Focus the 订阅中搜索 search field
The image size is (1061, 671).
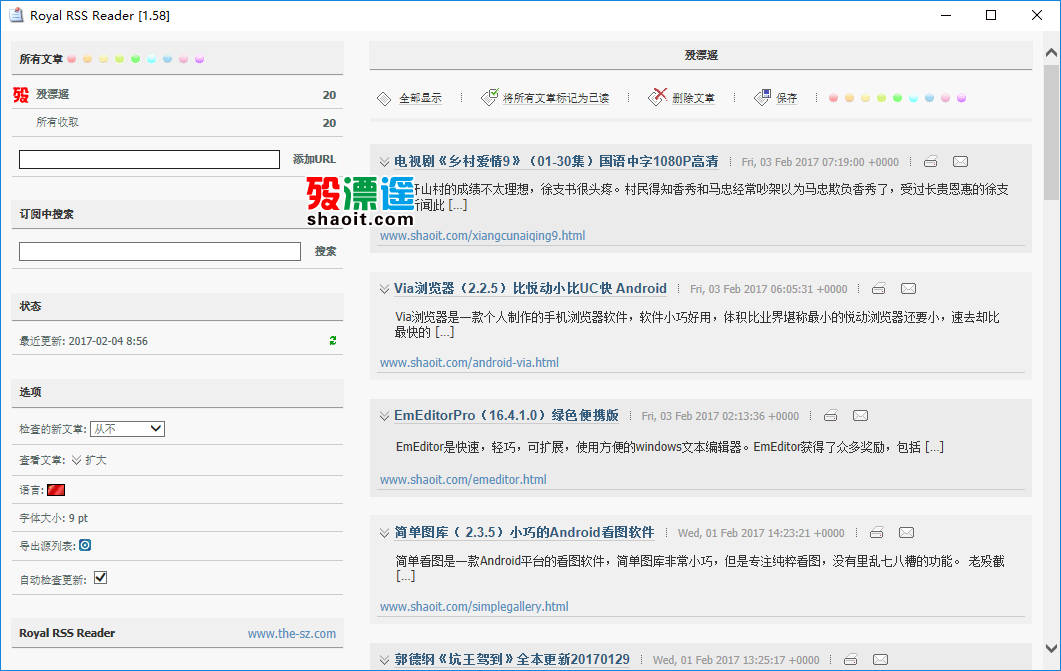tap(160, 252)
